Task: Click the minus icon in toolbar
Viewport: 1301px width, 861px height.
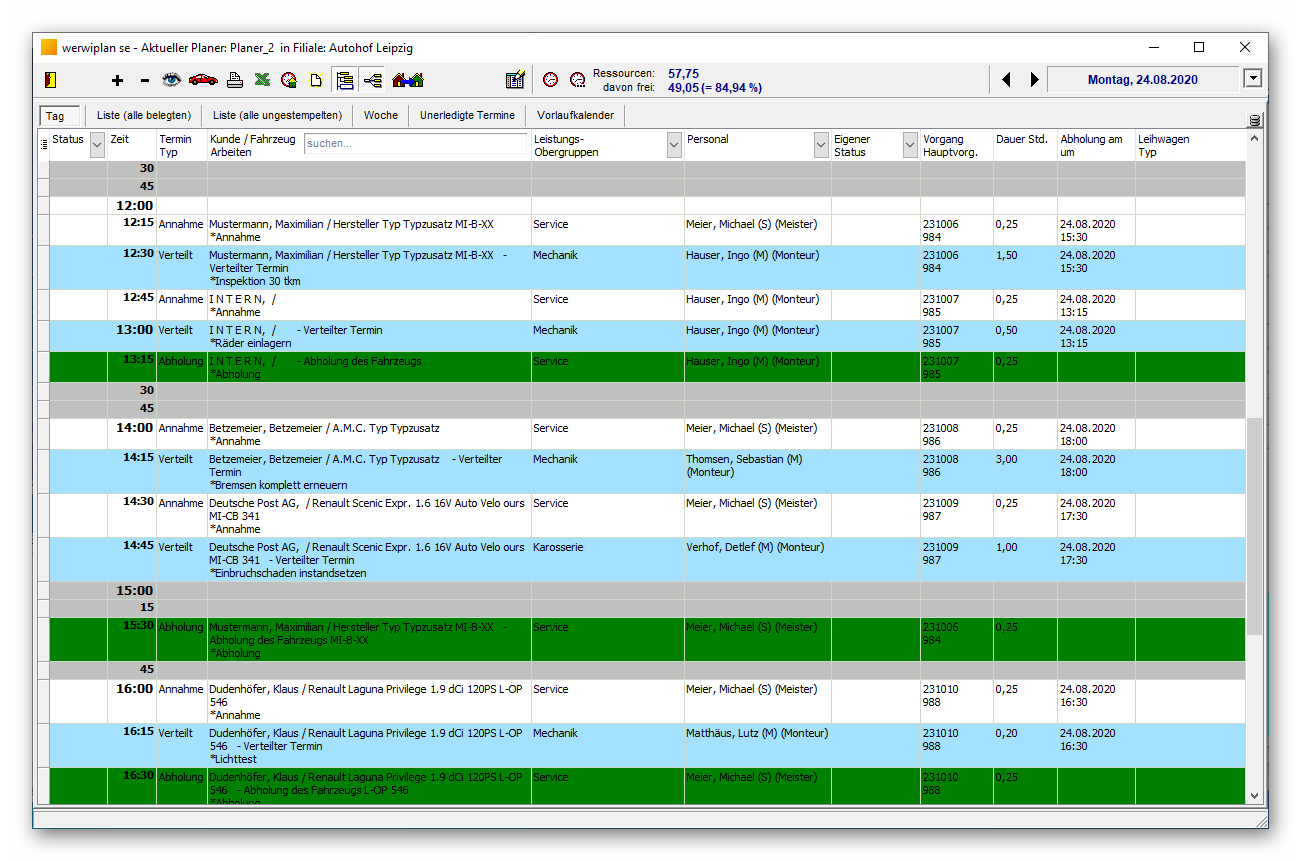Action: coord(144,80)
